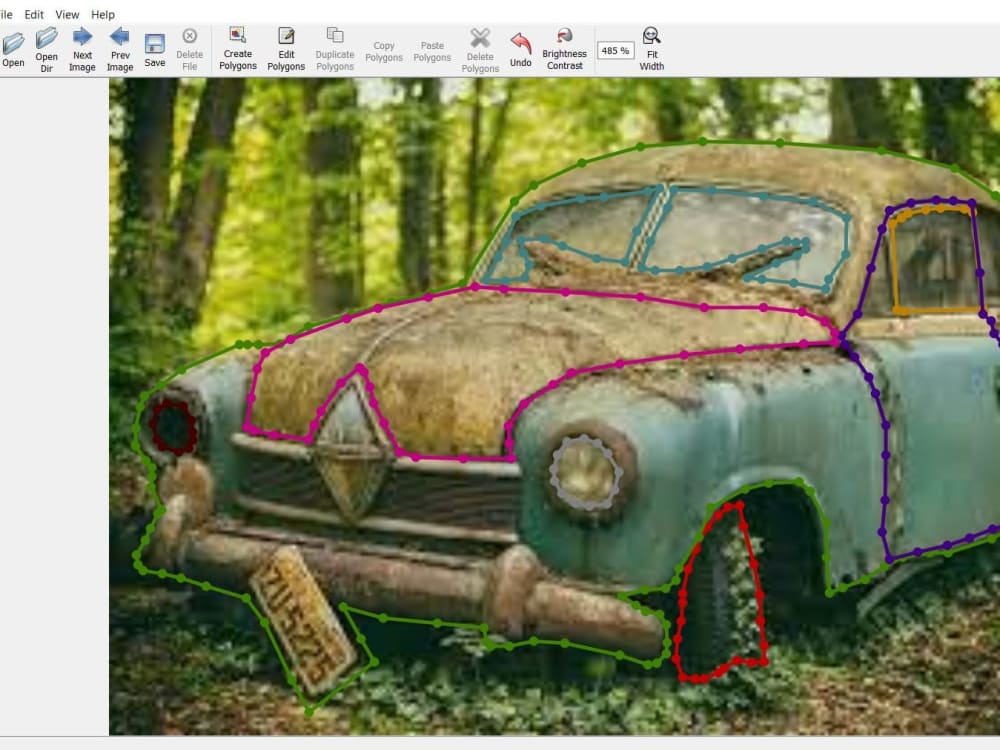The image size is (1000, 750).
Task: Select the orange side-window polygon
Action: 935,259
